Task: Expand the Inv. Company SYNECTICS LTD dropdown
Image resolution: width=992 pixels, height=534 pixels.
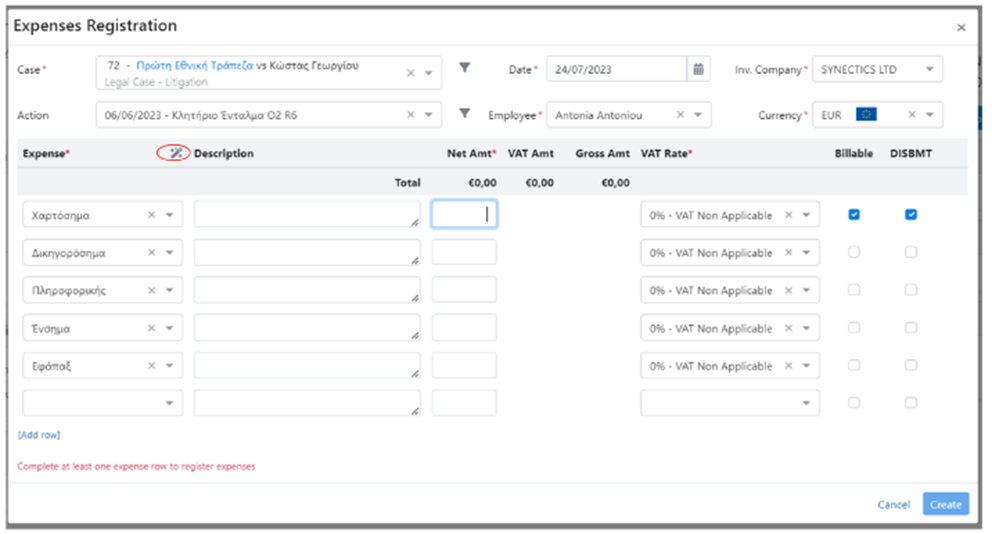Action: coord(929,69)
